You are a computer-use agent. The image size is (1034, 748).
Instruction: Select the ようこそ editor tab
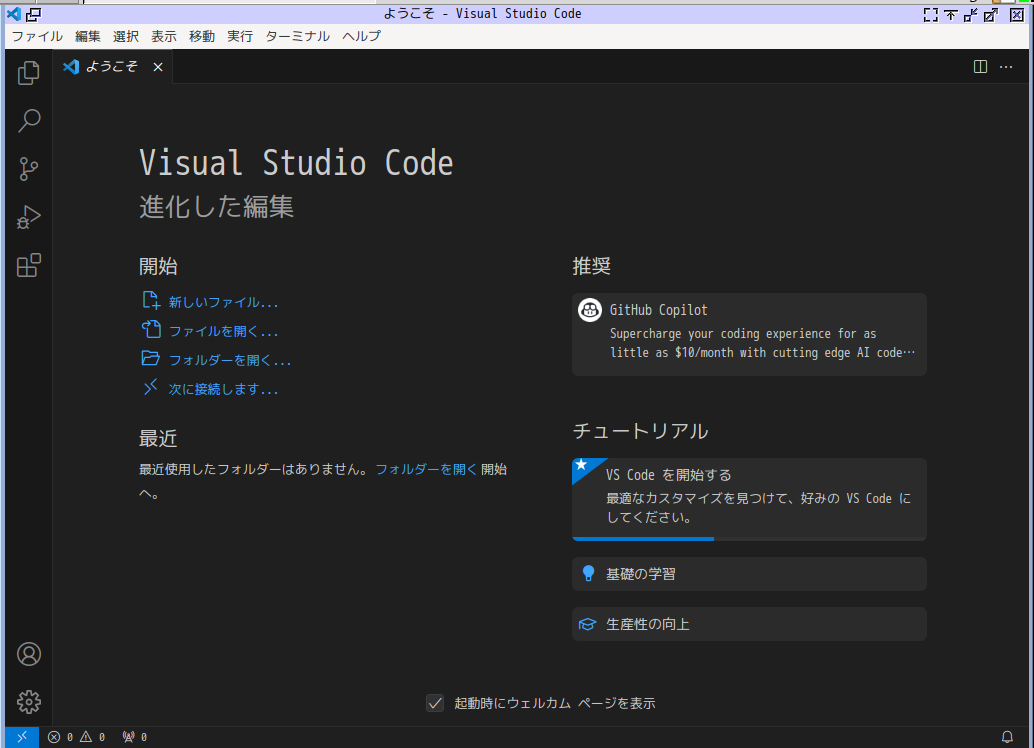(113, 67)
